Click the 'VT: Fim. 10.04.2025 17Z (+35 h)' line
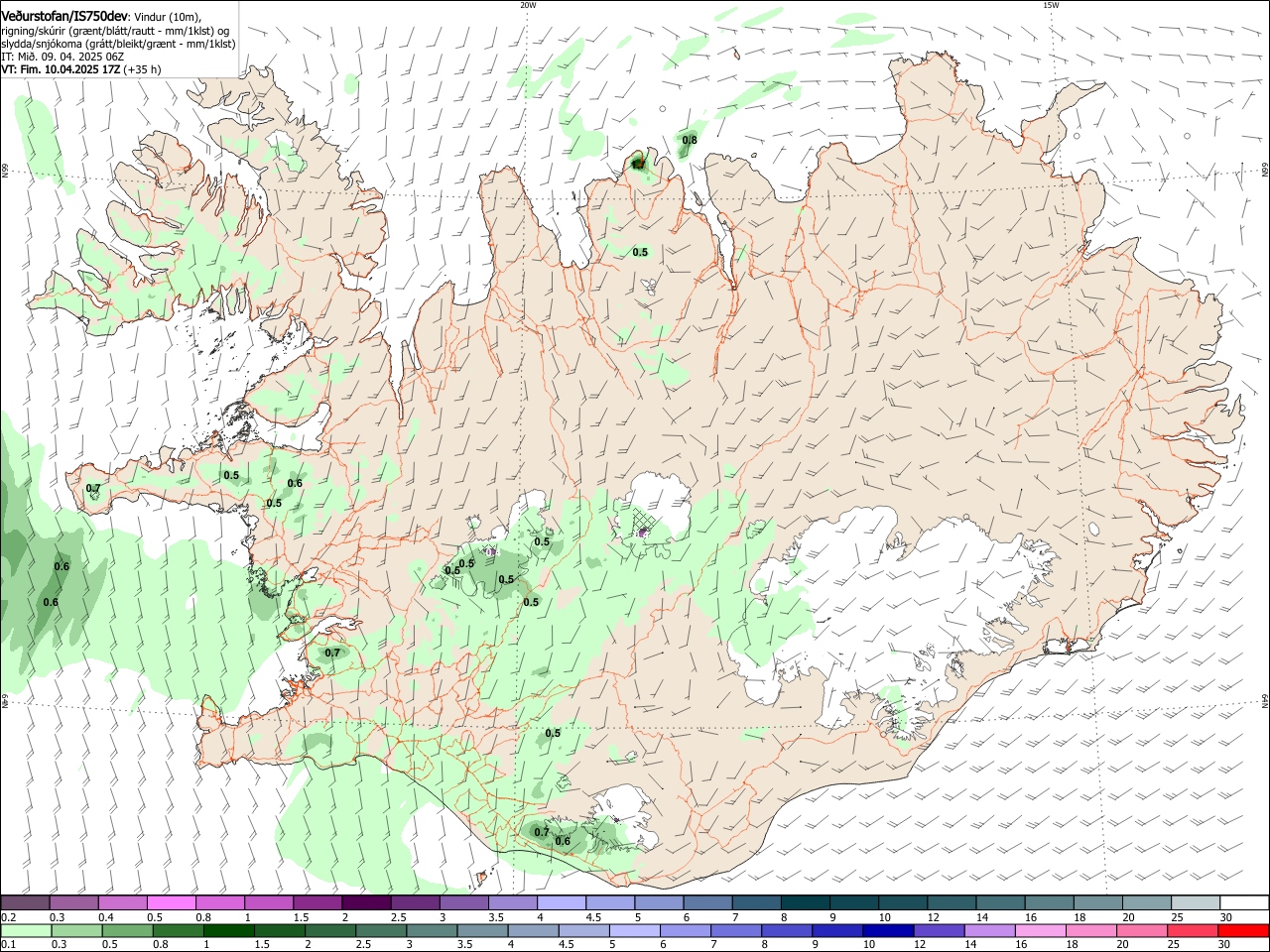This screenshot has width=1270, height=952. click(81, 69)
